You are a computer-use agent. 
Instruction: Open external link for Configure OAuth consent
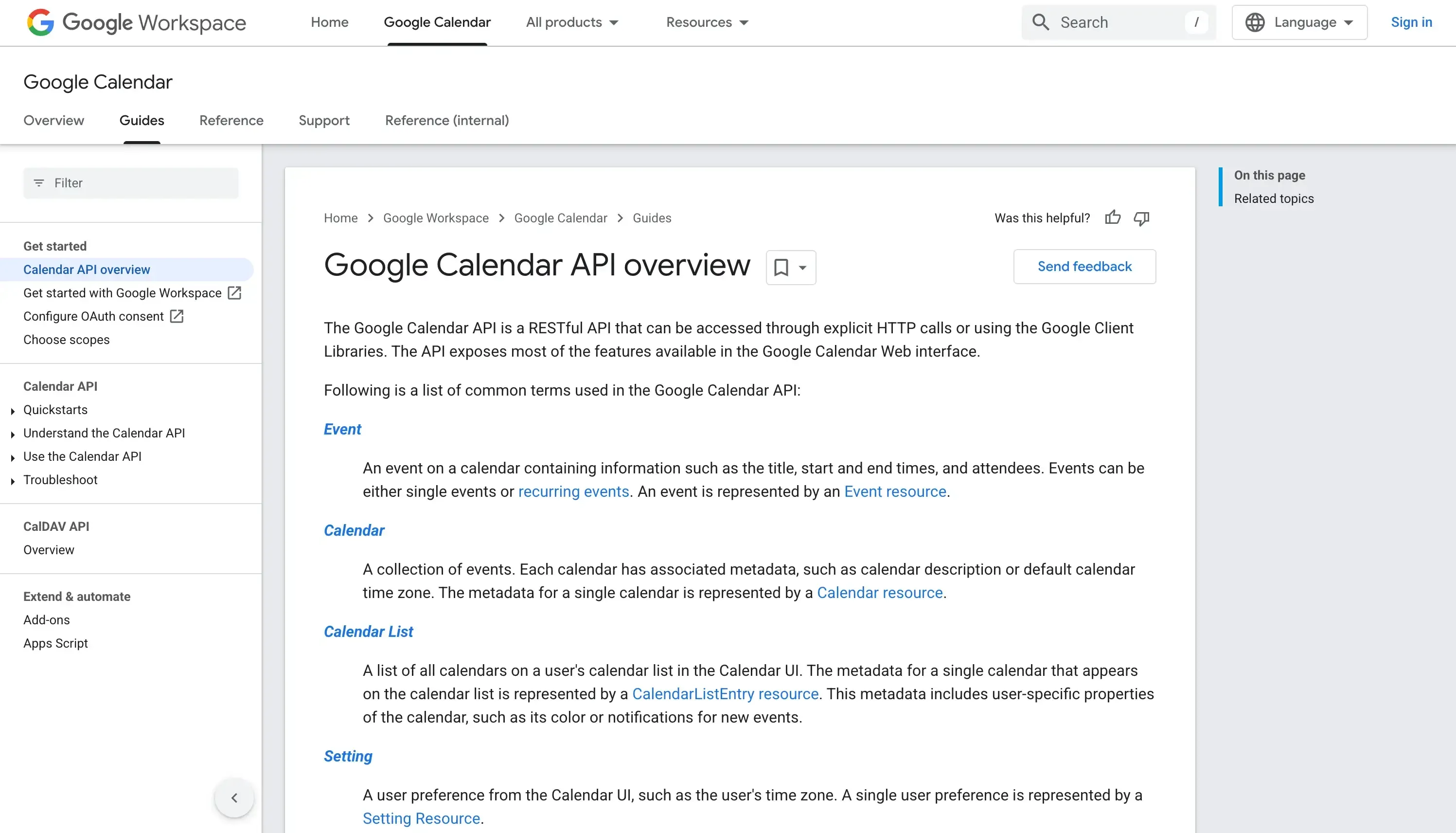tap(177, 316)
